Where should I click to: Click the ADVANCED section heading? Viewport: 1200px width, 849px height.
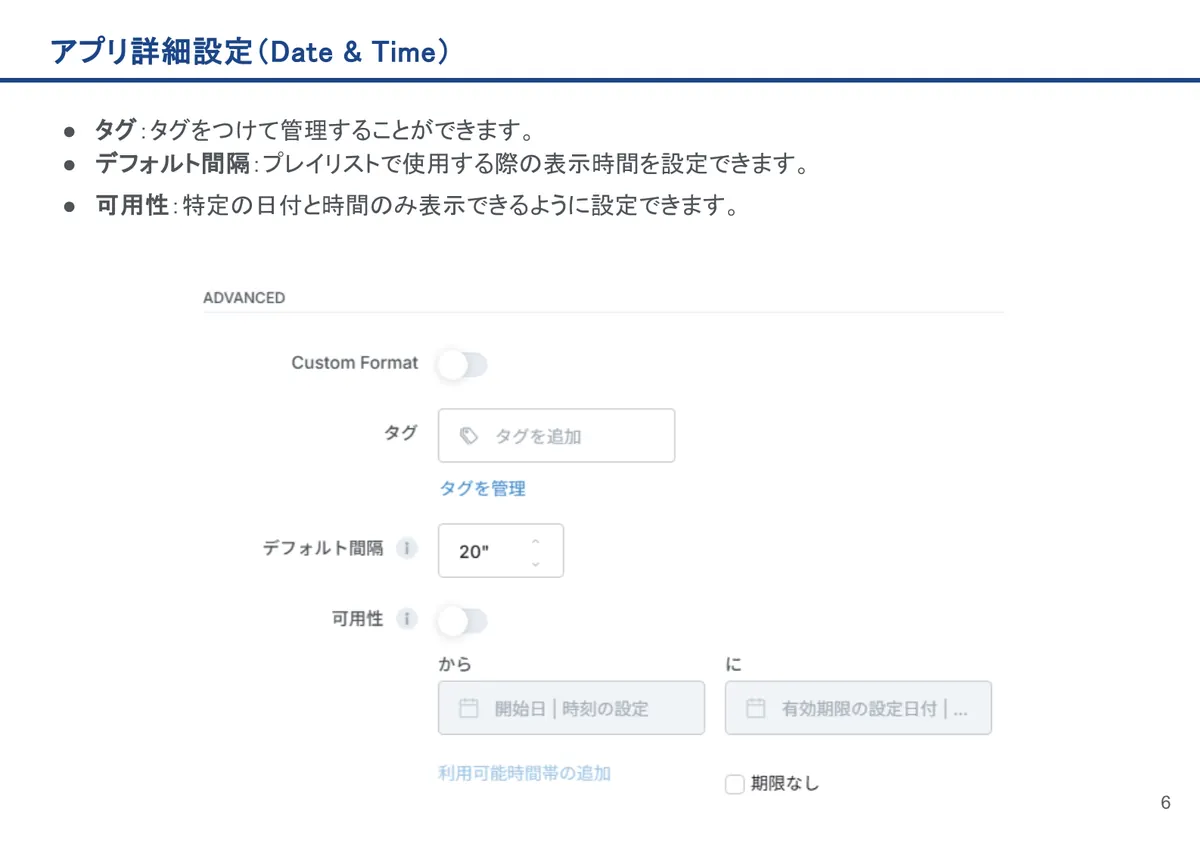tap(244, 298)
